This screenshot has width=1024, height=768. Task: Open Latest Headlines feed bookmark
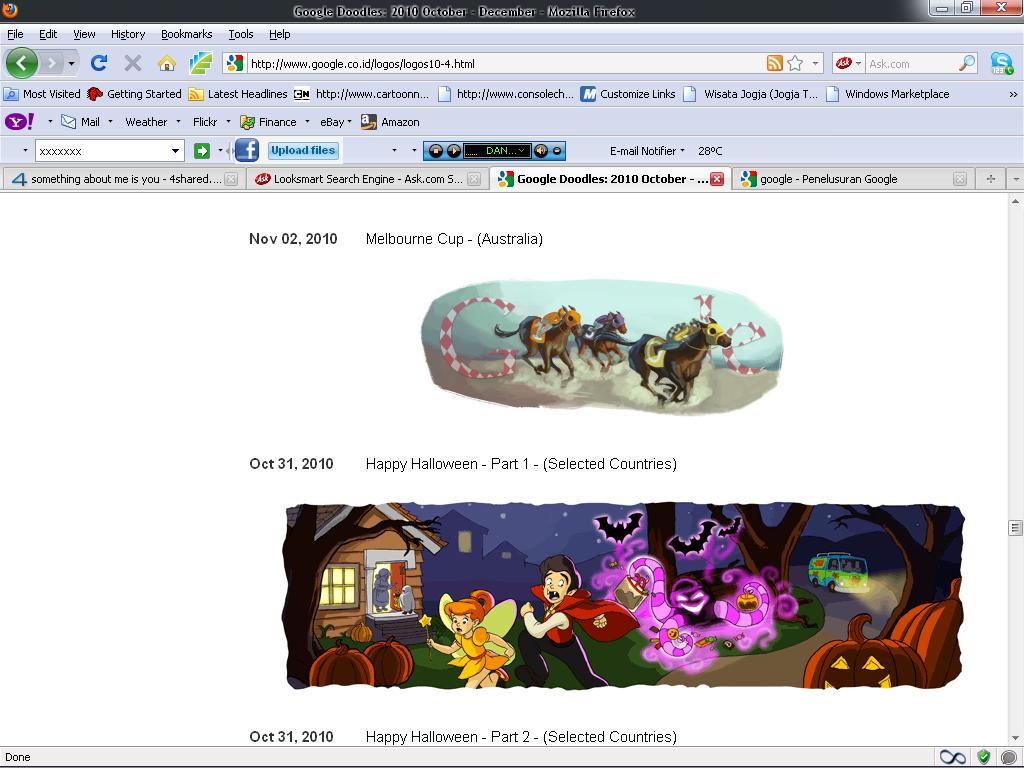pos(238,94)
